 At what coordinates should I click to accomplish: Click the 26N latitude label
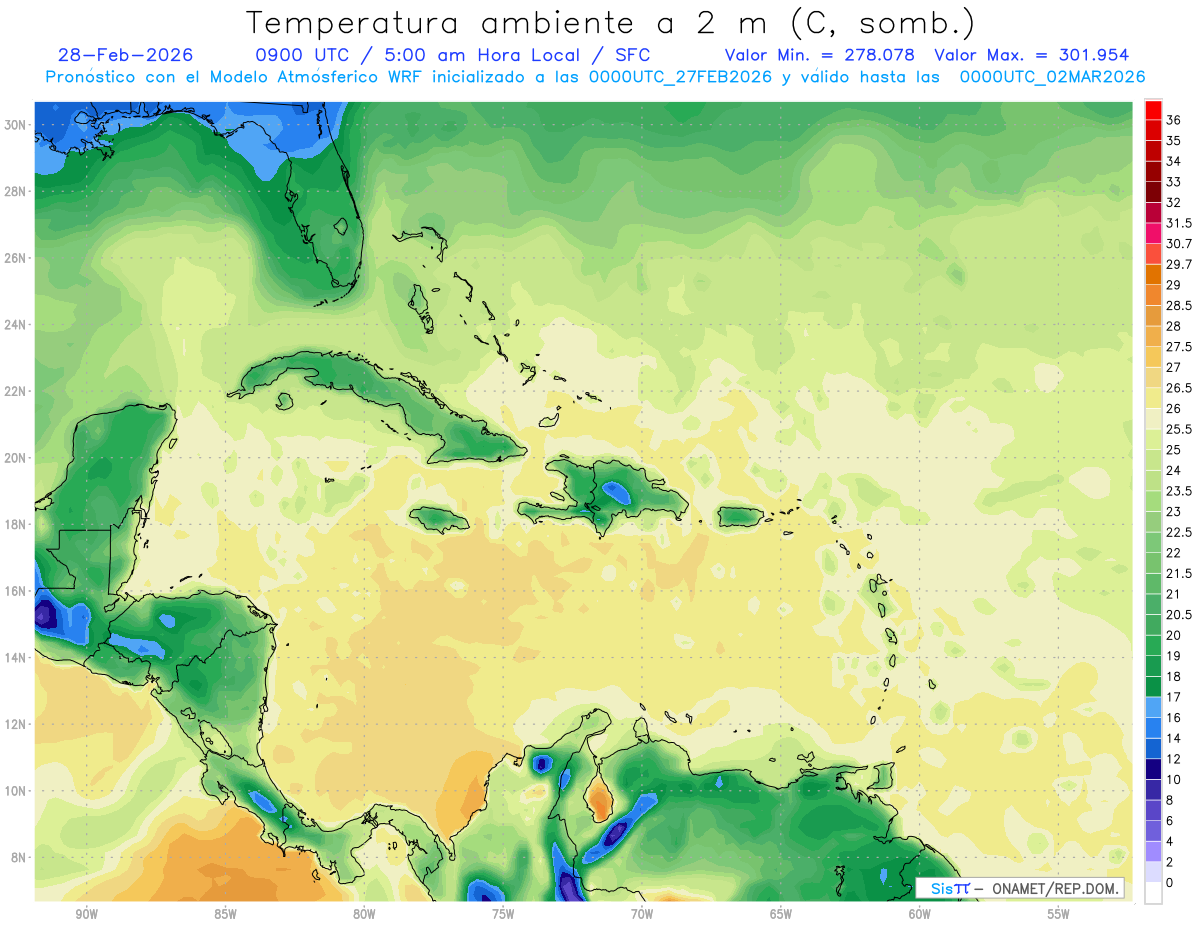[x=15, y=258]
